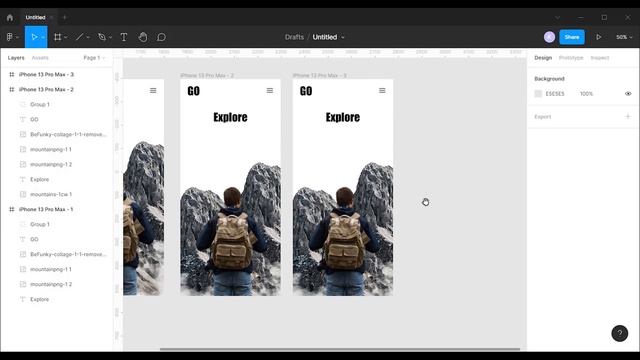Switch to the Prototype tab
Viewport: 640px width, 360px height.
[571, 58]
